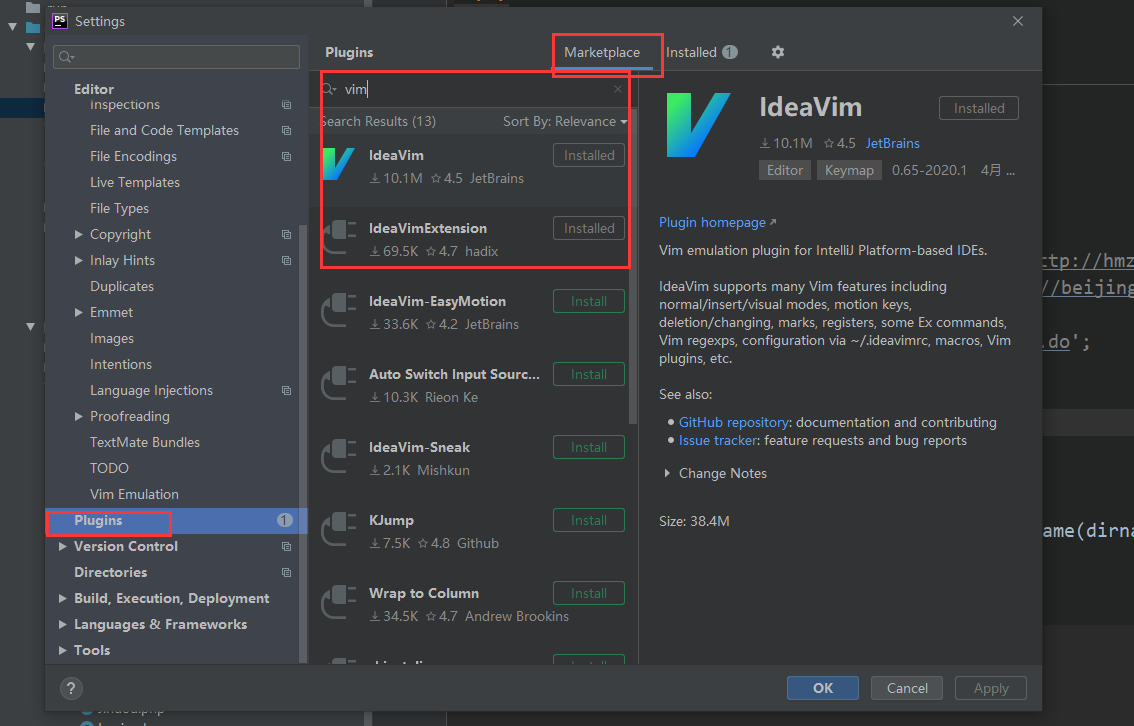Click project-level icon beside File Encodings
This screenshot has width=1134, height=726.
(286, 156)
